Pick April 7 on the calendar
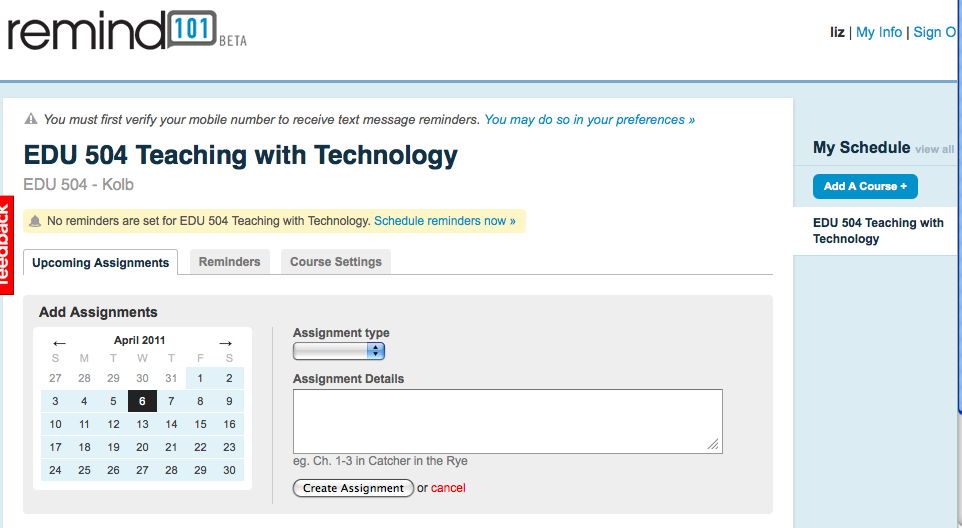This screenshot has width=962, height=528. click(171, 401)
